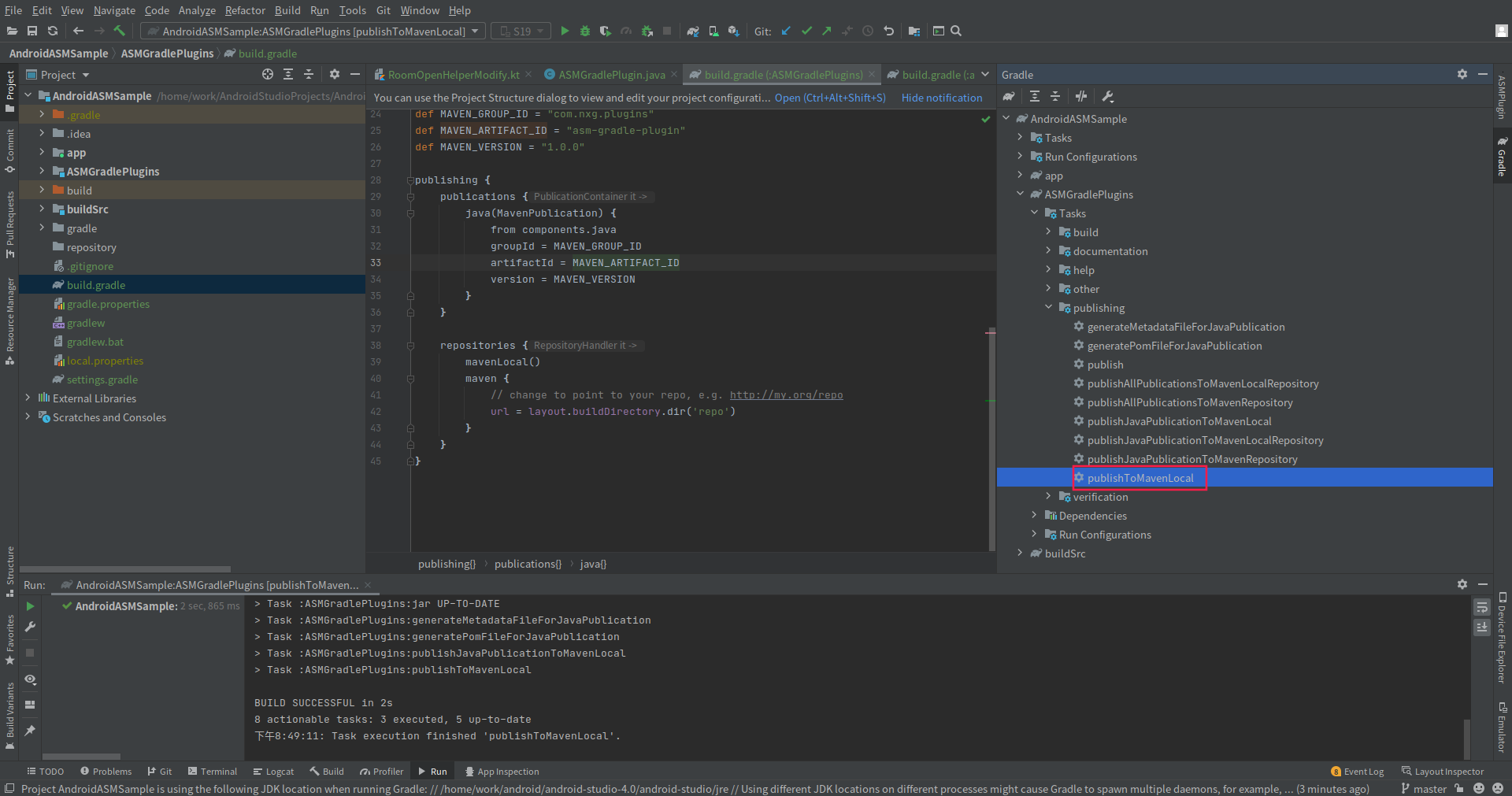This screenshot has width=1512, height=796.
Task: Click Reload All Gradle Projects elephant icon
Action: pyautogui.click(x=1009, y=96)
